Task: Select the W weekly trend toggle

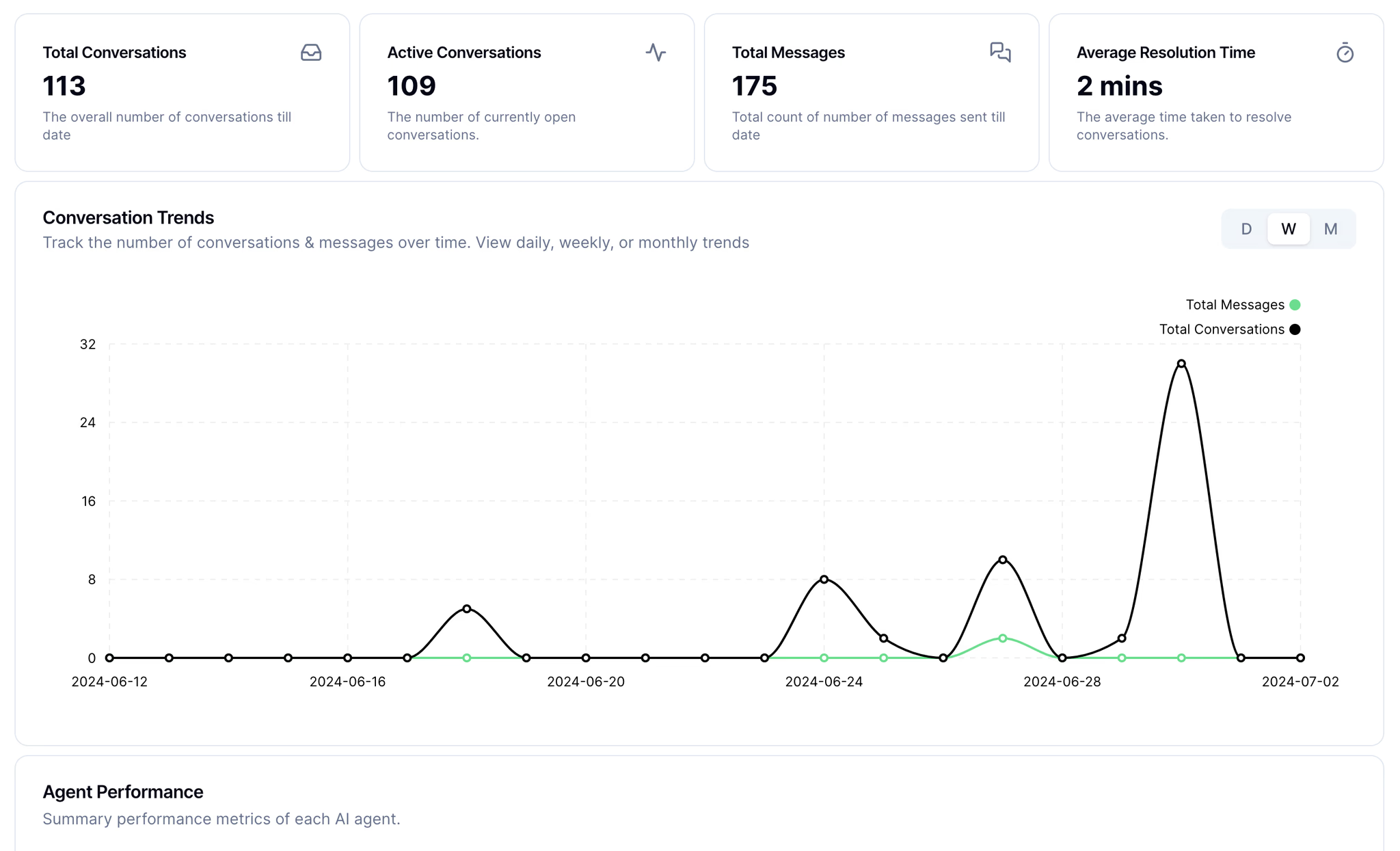Action: pos(1288,229)
